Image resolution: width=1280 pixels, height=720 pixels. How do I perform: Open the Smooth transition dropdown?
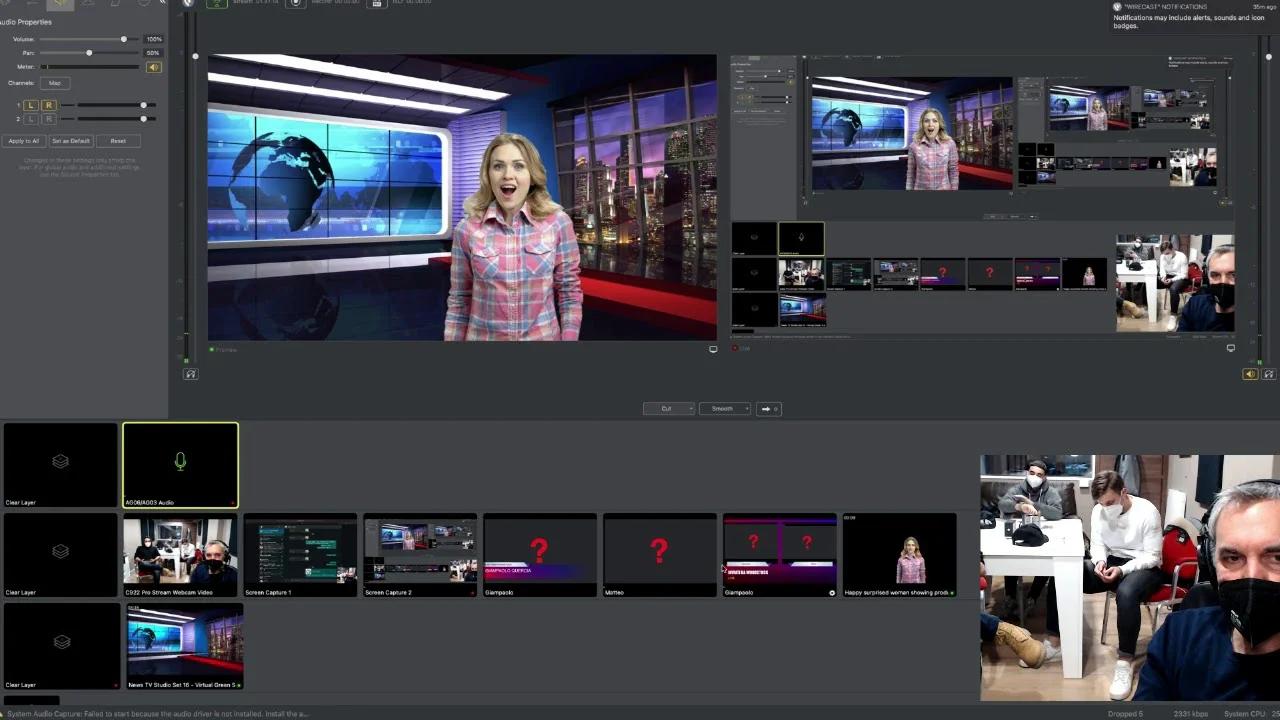point(724,408)
